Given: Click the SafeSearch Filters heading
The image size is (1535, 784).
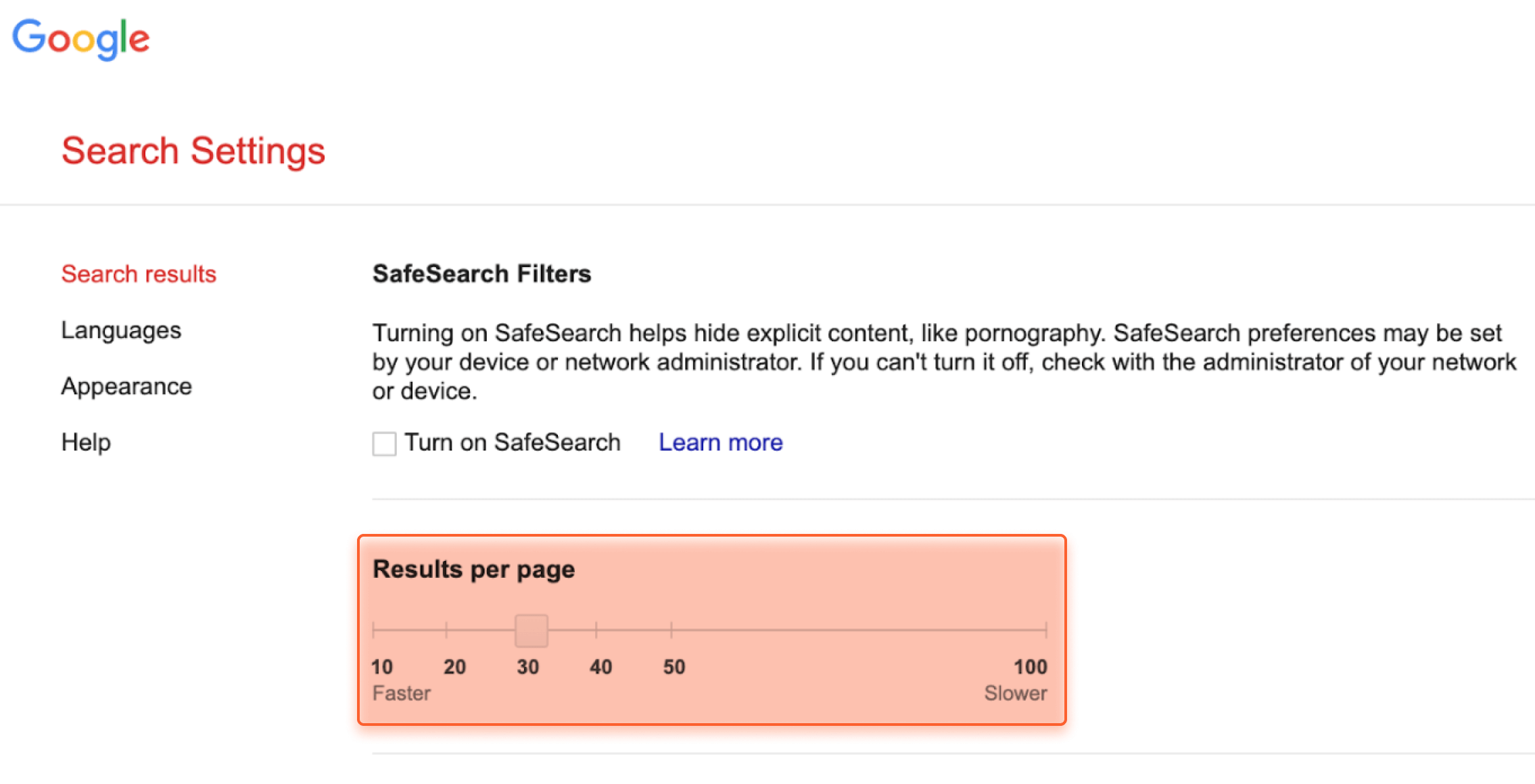Looking at the screenshot, I should [x=481, y=274].
